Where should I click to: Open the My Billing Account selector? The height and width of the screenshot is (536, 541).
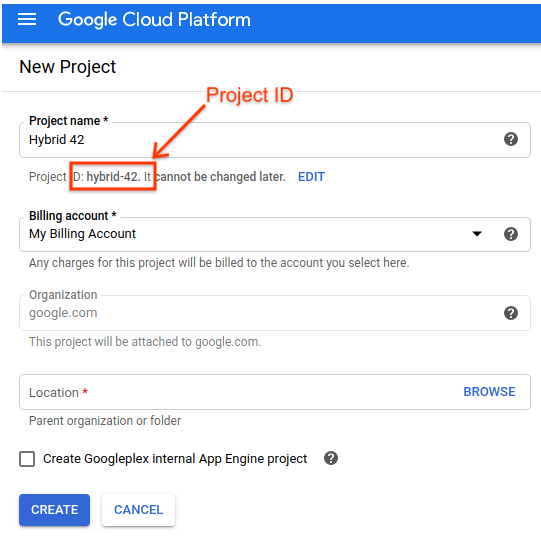pyautogui.click(x=275, y=235)
